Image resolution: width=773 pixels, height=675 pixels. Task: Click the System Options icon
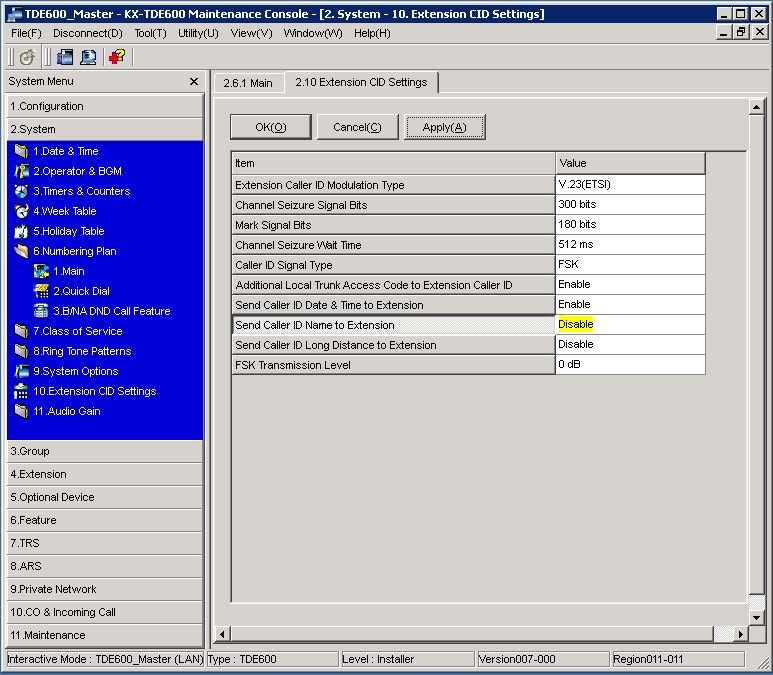coord(21,371)
